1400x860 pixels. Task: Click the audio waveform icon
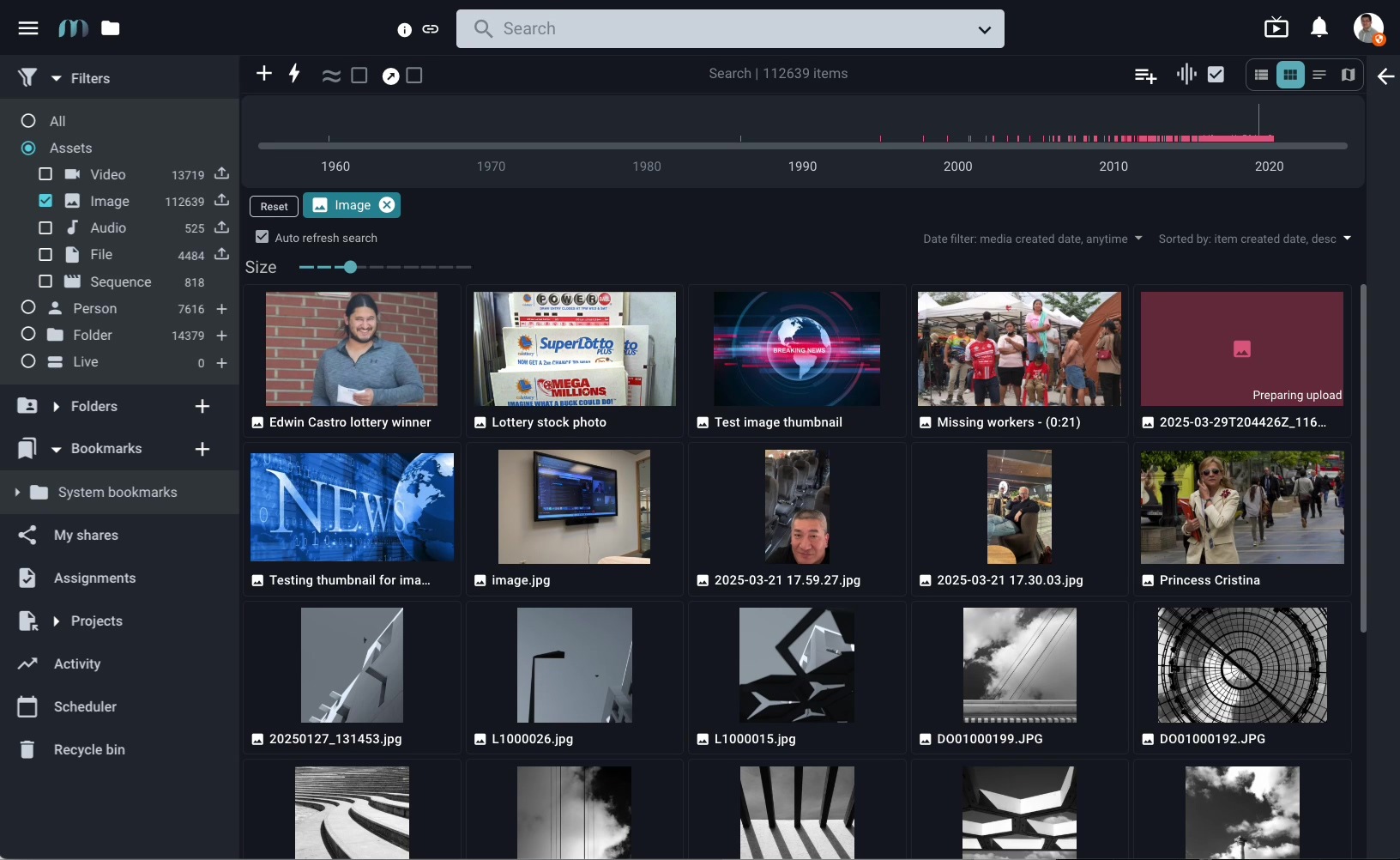(x=1186, y=75)
